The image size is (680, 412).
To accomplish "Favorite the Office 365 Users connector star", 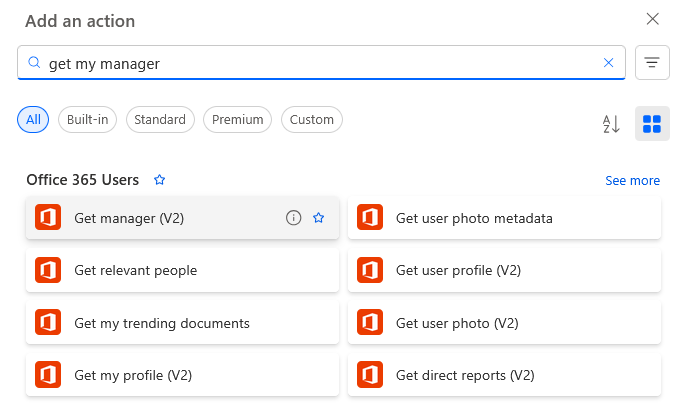I will pos(160,180).
